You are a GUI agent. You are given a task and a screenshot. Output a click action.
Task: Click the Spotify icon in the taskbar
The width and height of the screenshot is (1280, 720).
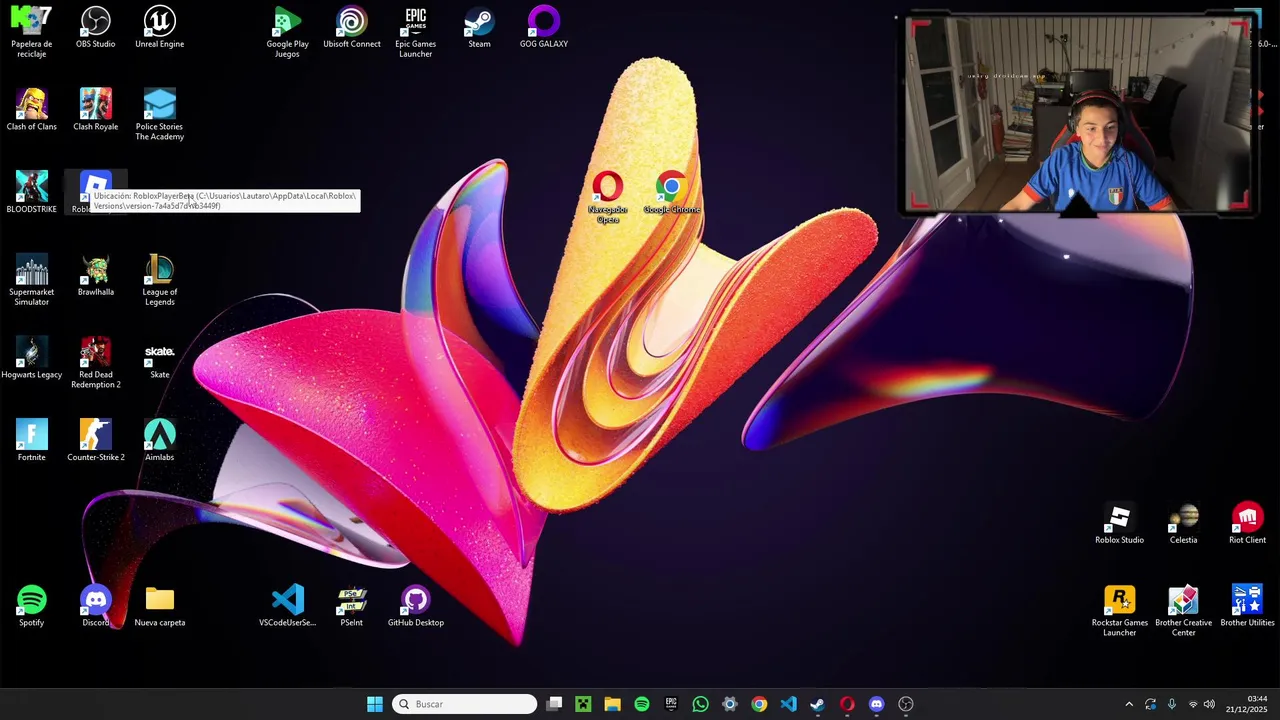coord(642,704)
